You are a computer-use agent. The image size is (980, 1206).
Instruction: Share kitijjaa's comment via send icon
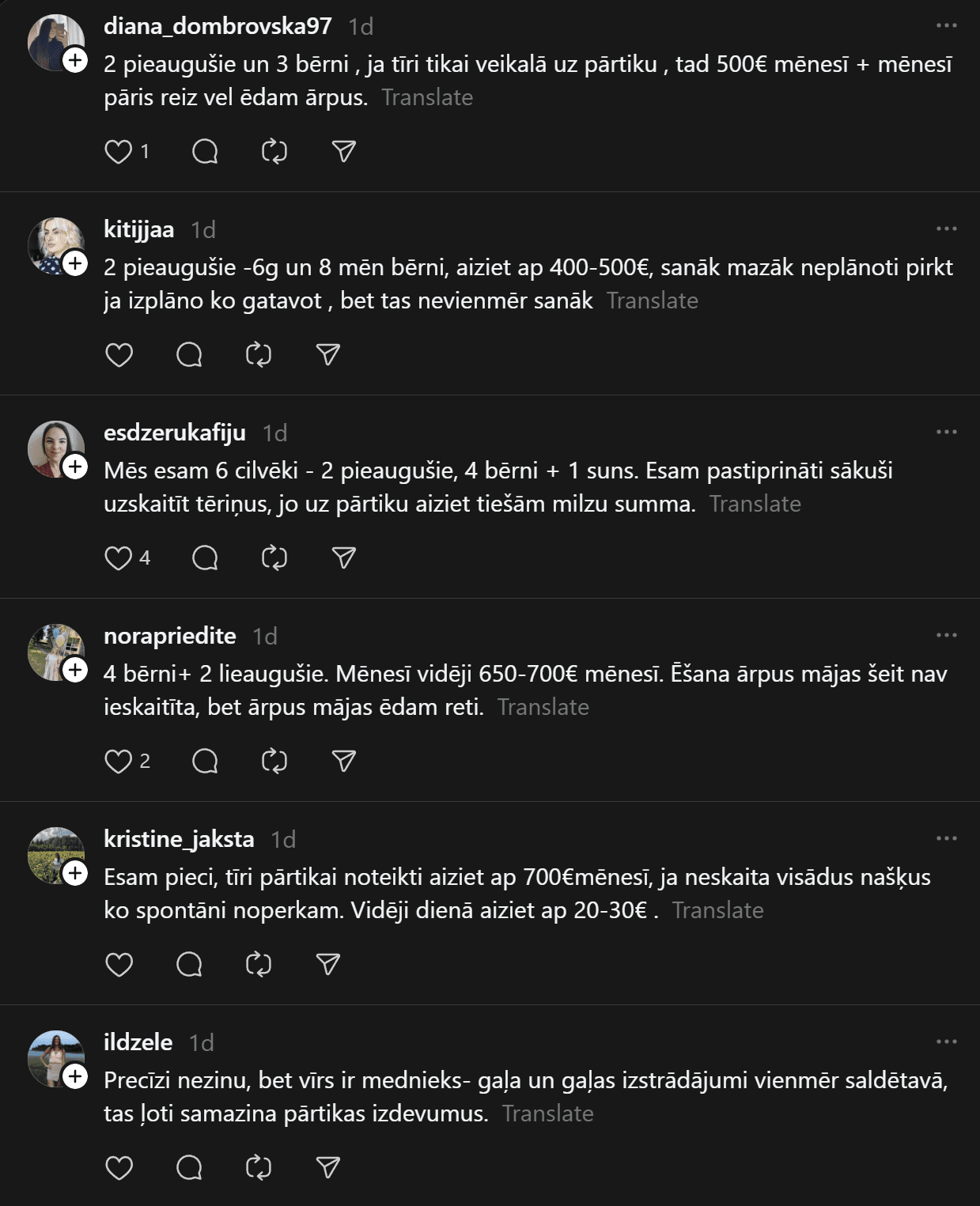pos(327,354)
